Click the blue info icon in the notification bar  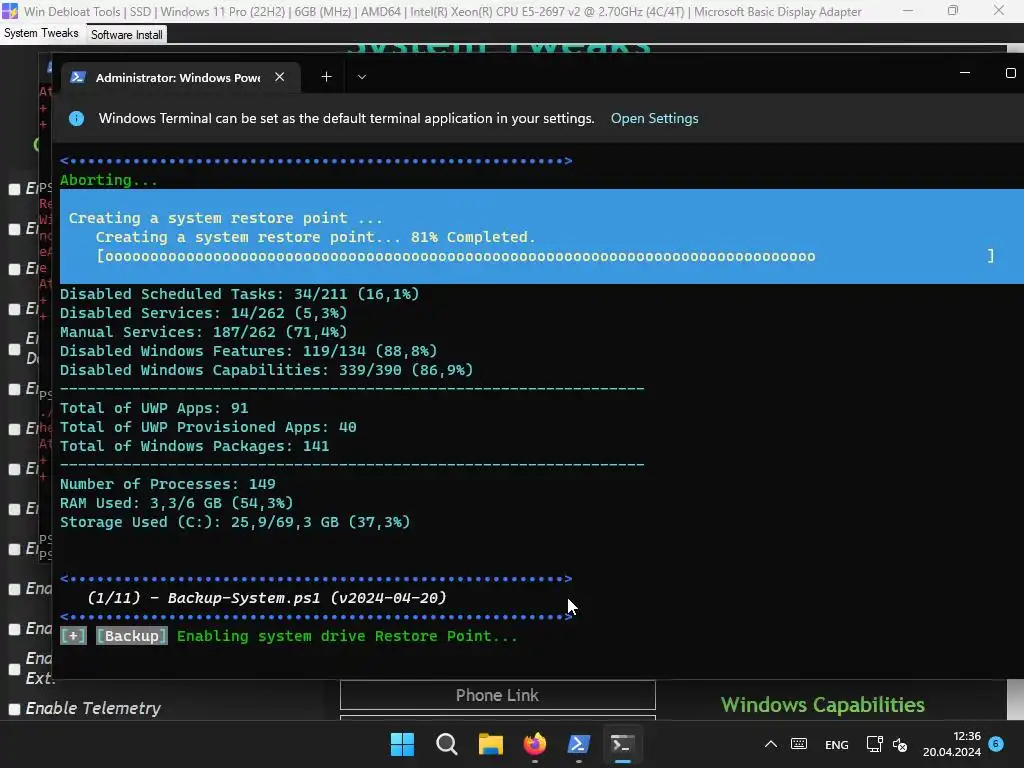pos(76,118)
